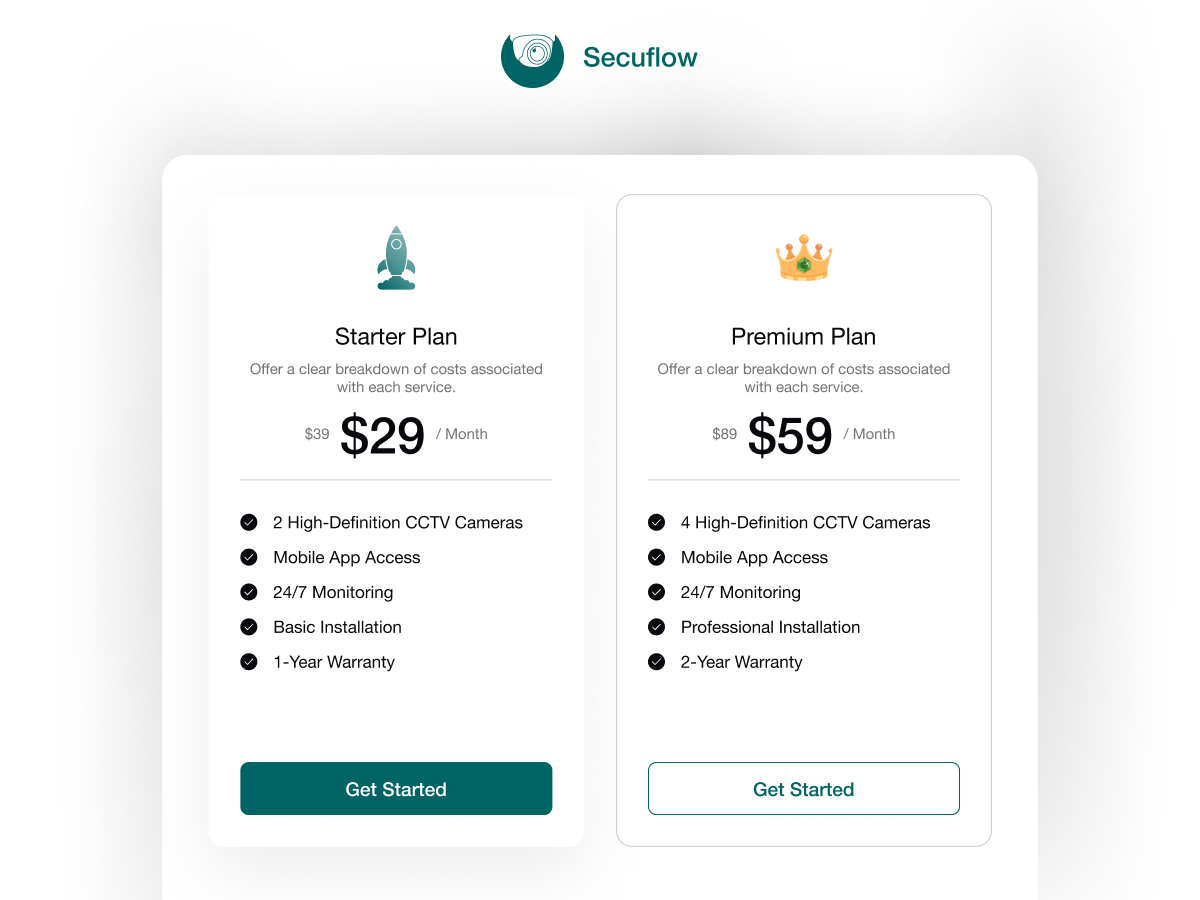The height and width of the screenshot is (900, 1200).
Task: Click the Starter plan Mobile App Access text
Action: tap(346, 557)
